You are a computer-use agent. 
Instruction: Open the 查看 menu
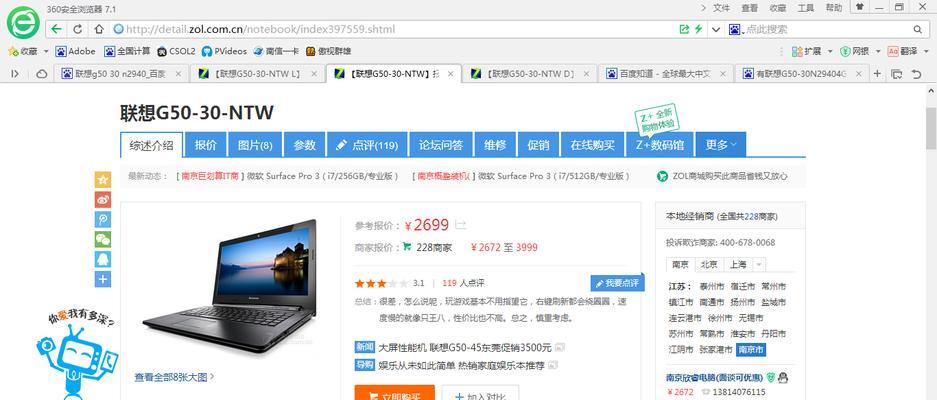(x=749, y=8)
